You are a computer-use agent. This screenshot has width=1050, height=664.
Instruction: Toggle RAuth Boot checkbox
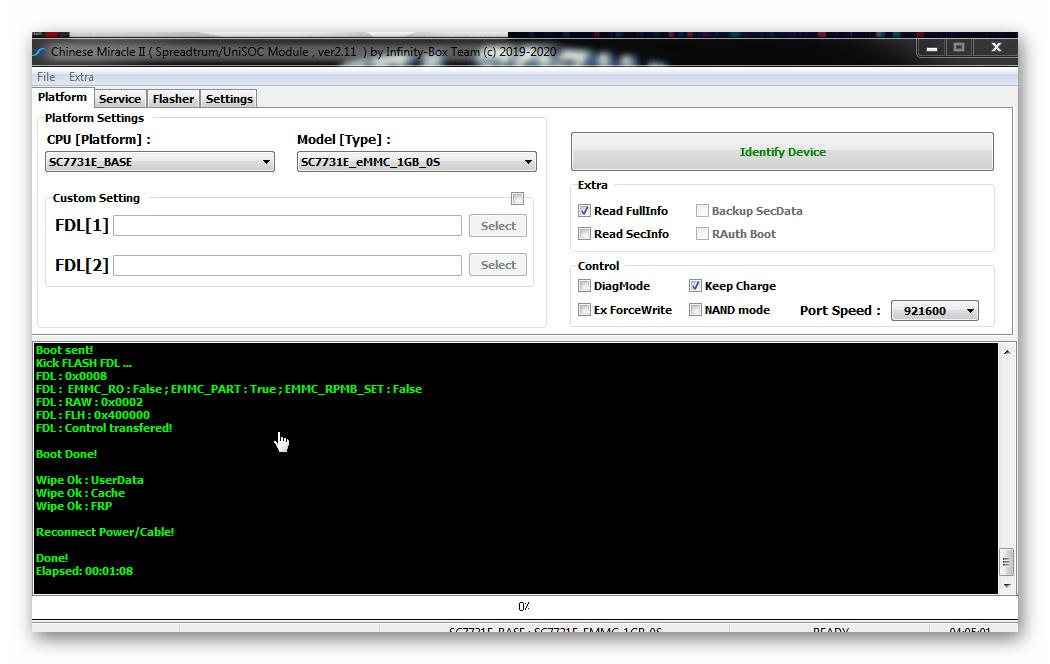(702, 234)
